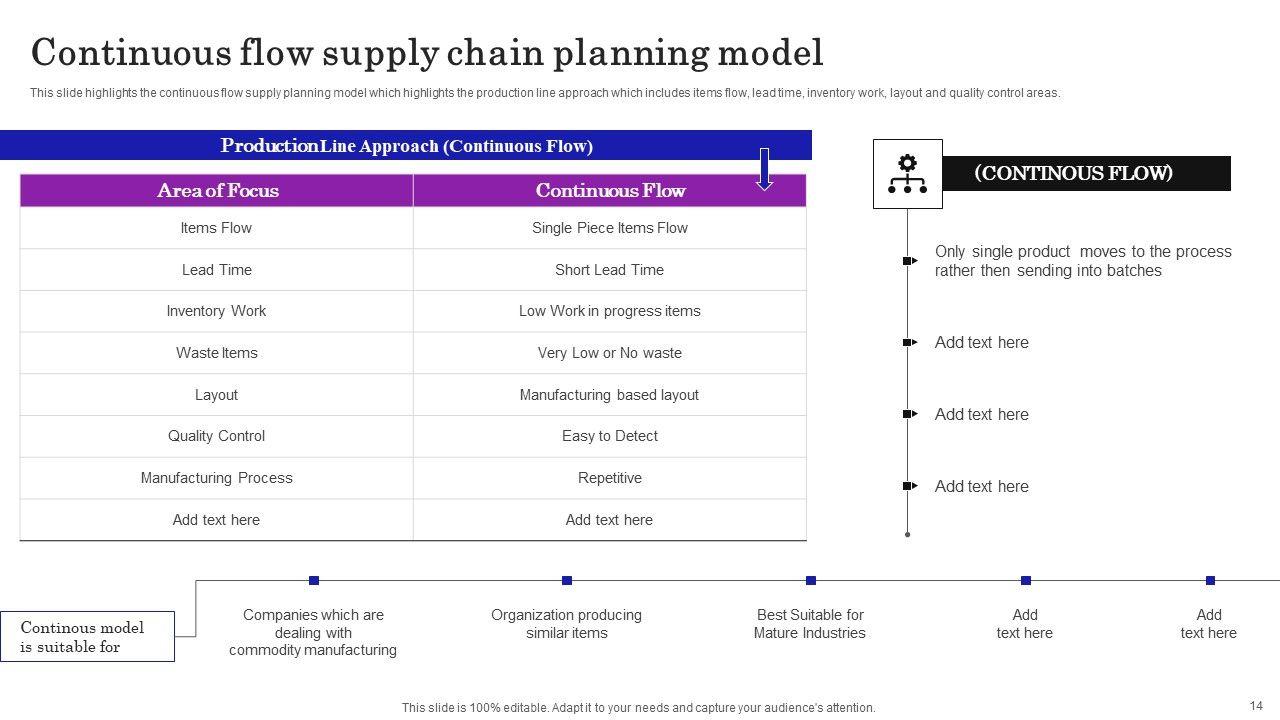Click the blue down arrow icon

coord(764,168)
